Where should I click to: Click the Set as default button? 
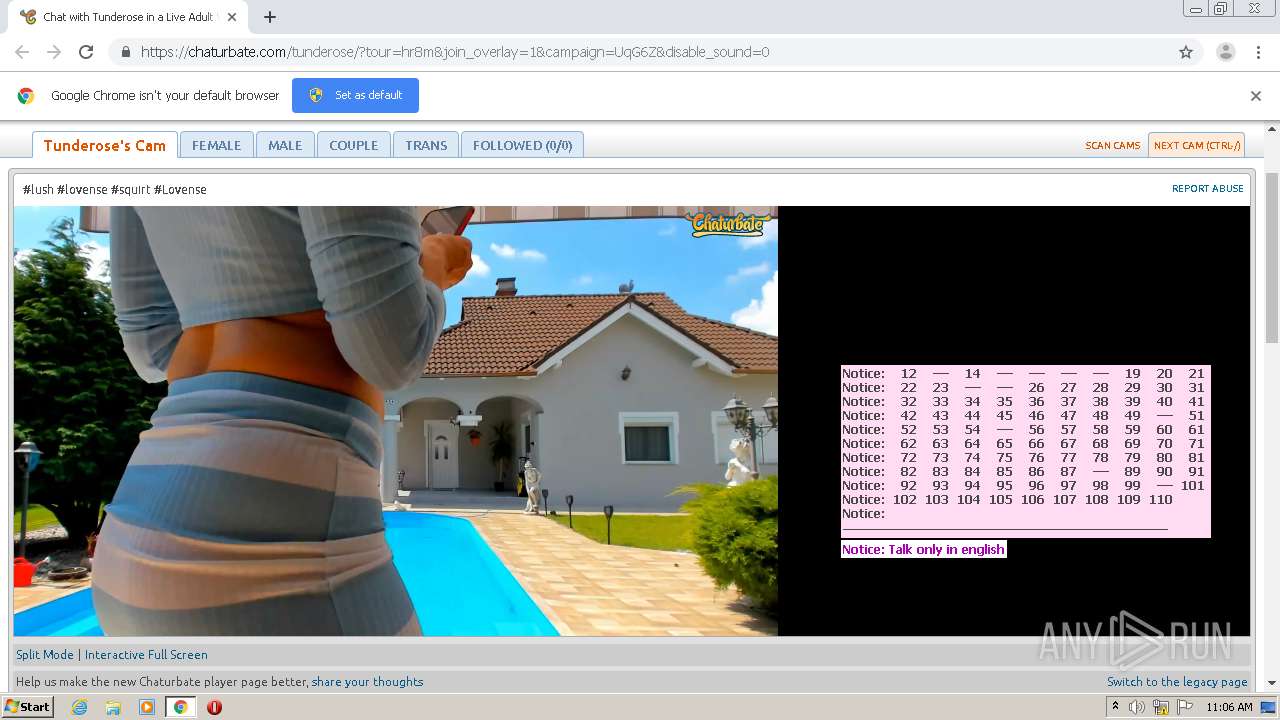pyautogui.click(x=355, y=95)
